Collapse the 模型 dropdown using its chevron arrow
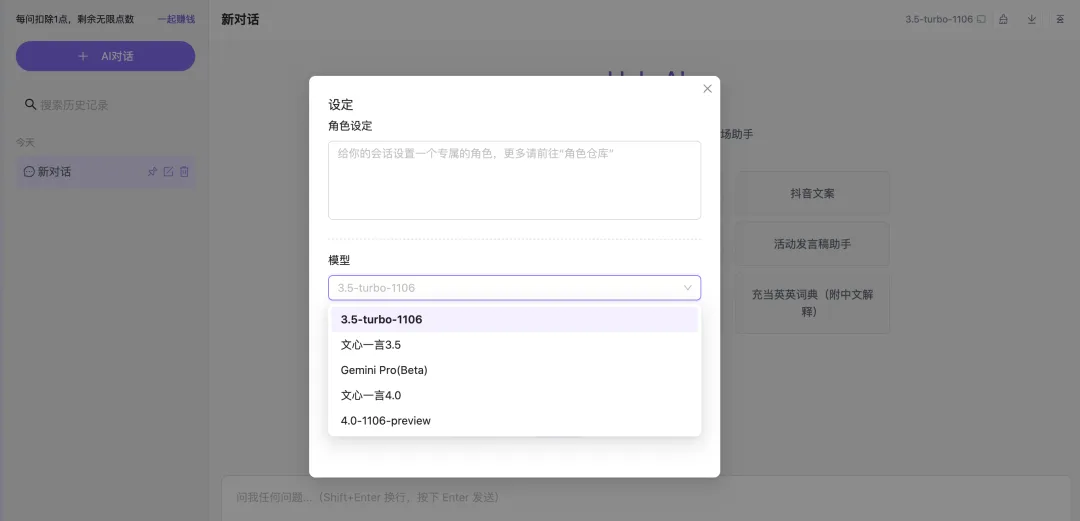The image size is (1080, 521). point(687,288)
